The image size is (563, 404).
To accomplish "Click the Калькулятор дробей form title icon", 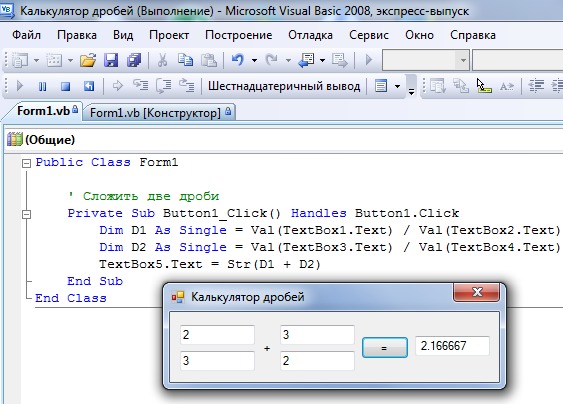I will tap(178, 297).
